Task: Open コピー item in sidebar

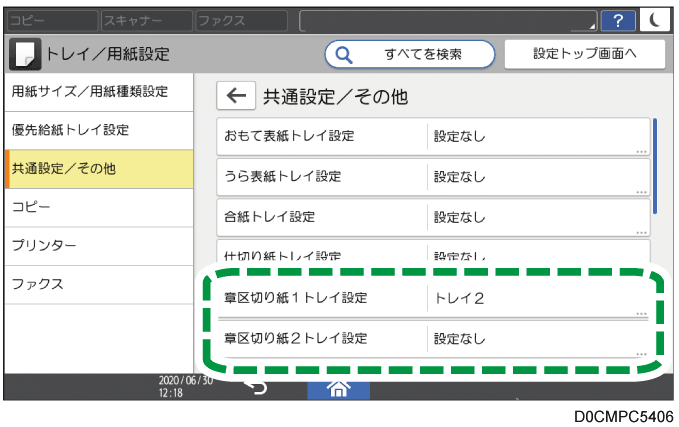Action: [99, 207]
